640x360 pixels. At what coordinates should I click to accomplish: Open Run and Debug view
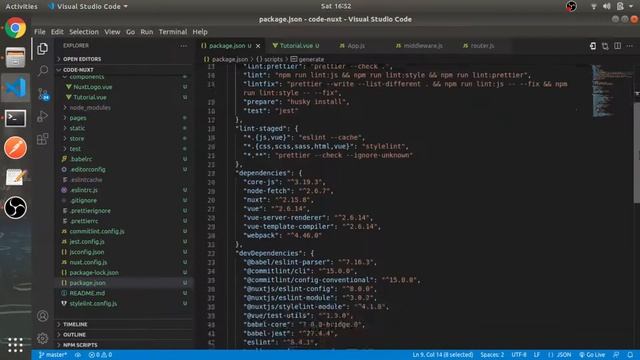[x=42, y=117]
